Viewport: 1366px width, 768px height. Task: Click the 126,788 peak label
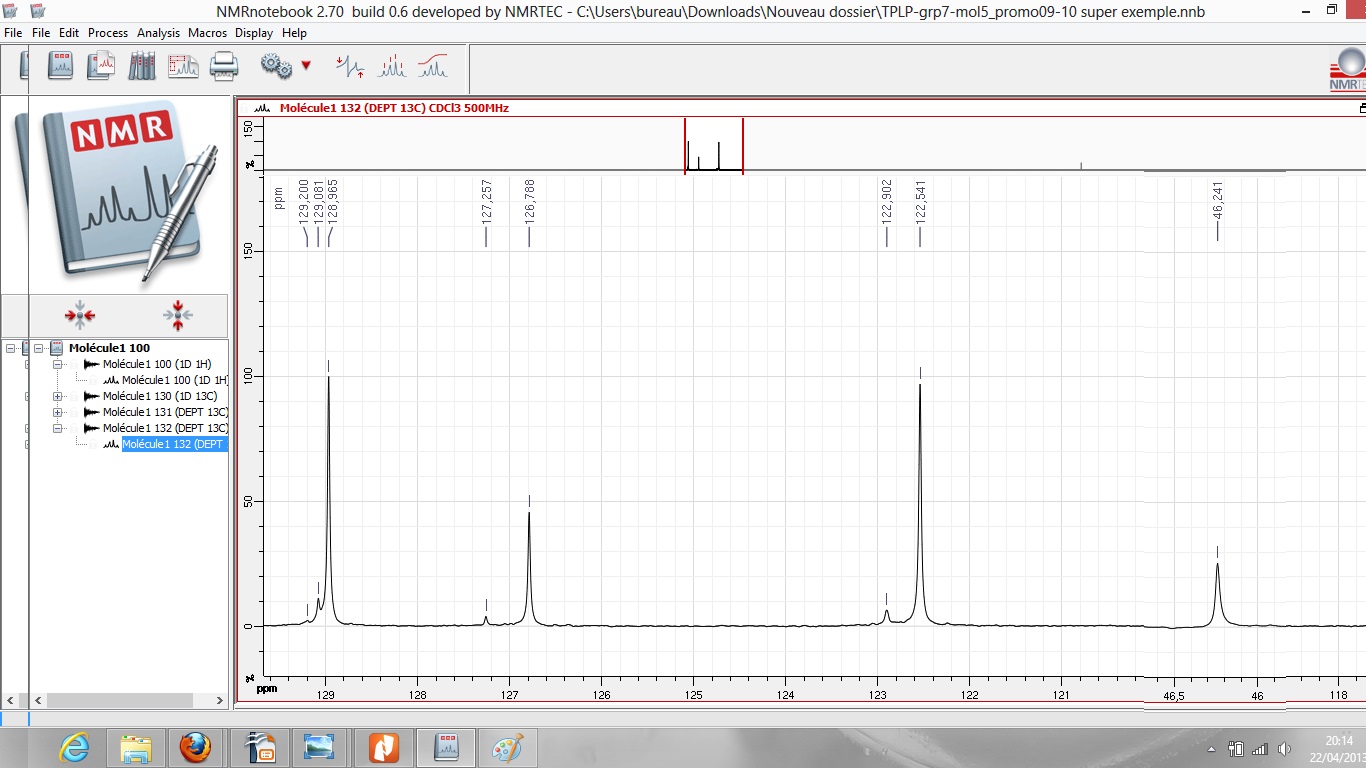(x=529, y=201)
